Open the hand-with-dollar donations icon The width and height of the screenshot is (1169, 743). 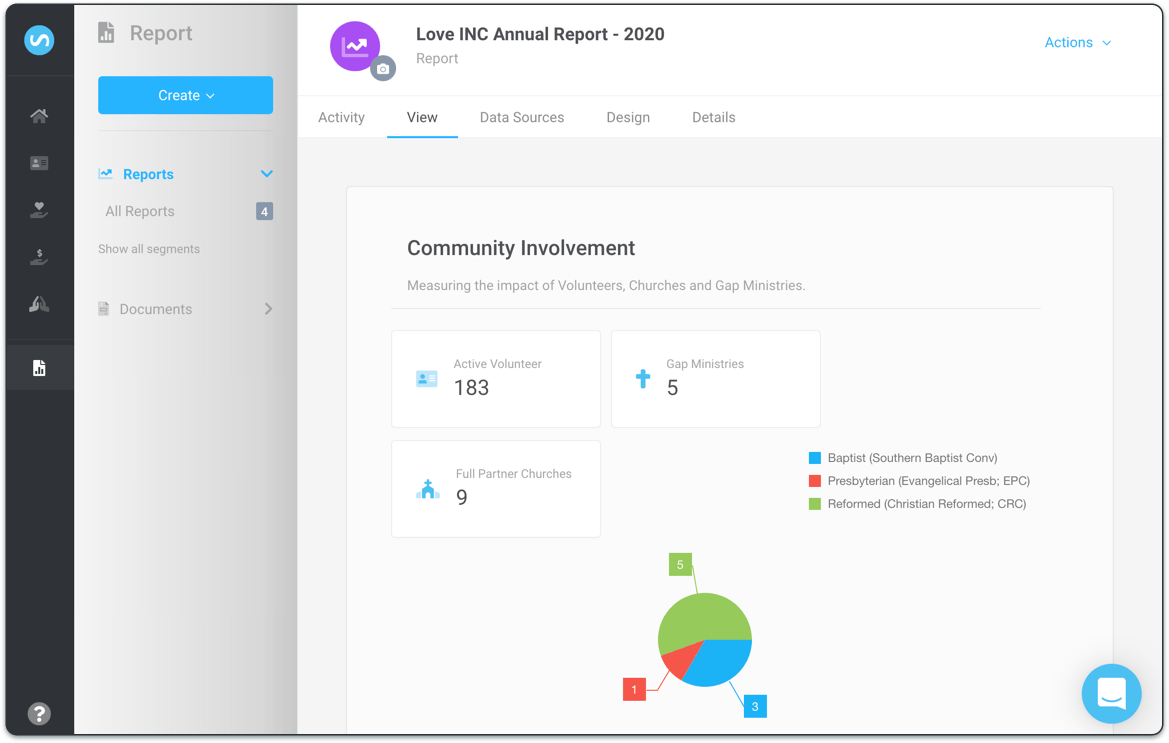click(39, 258)
